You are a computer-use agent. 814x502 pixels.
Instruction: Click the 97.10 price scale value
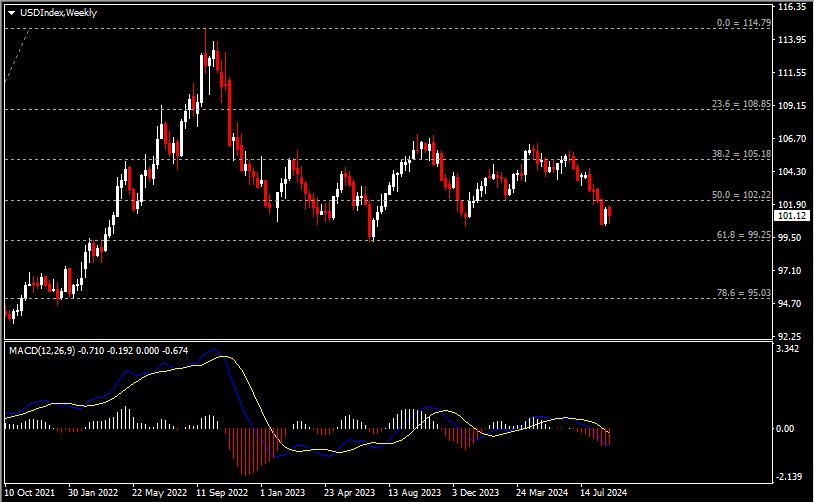coord(790,270)
